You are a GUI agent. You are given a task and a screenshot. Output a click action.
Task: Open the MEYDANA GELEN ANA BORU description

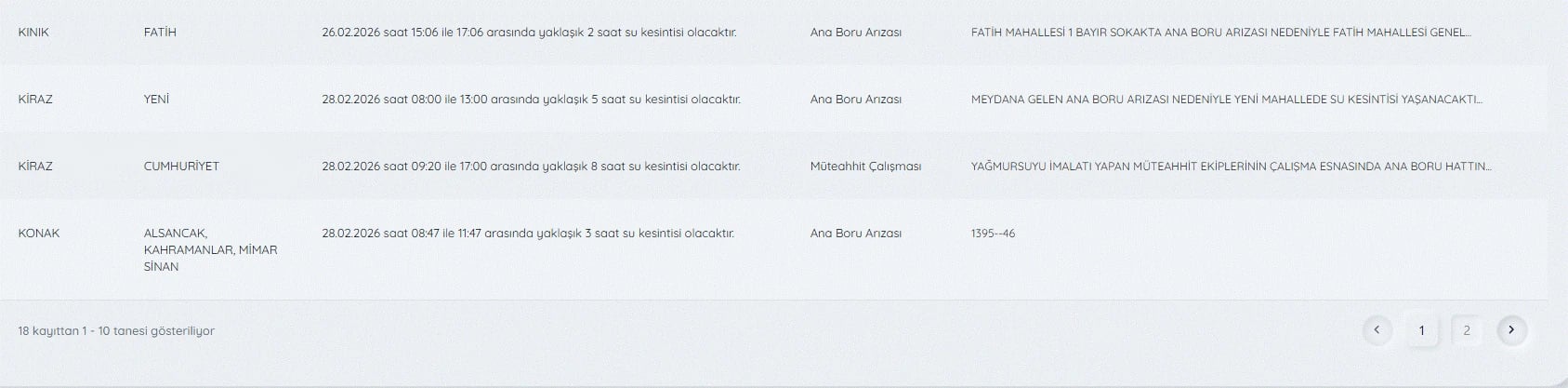click(x=1226, y=100)
